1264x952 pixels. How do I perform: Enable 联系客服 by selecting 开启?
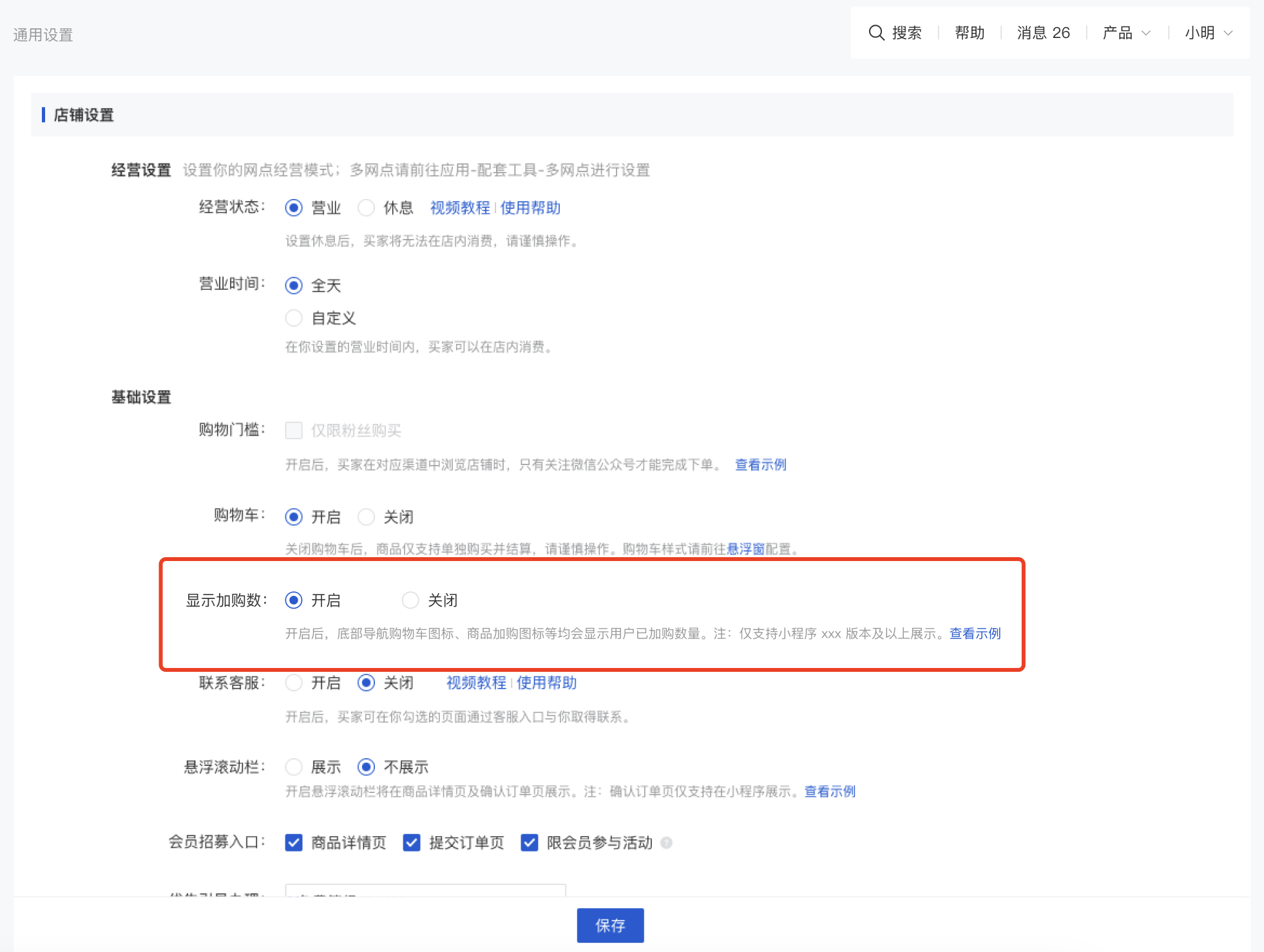294,683
